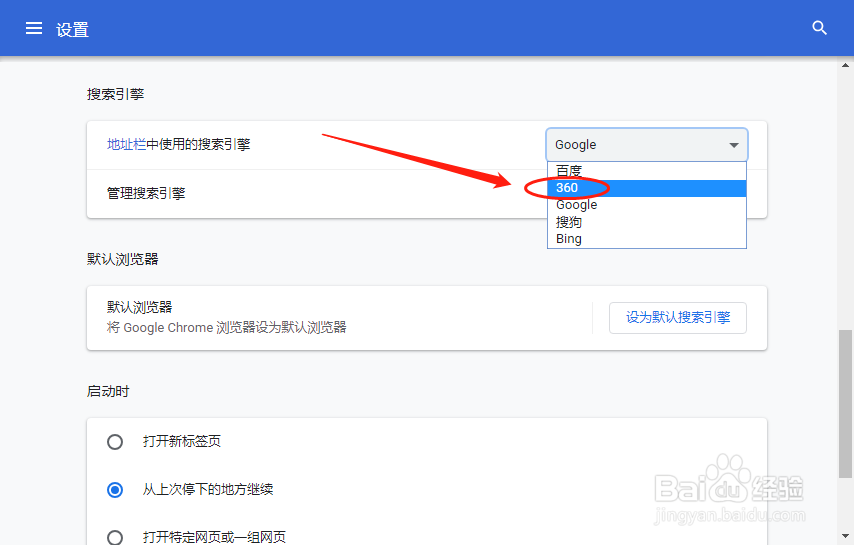
Task: Choose 打开特定网页或一组网页 radio option
Action: 115,537
